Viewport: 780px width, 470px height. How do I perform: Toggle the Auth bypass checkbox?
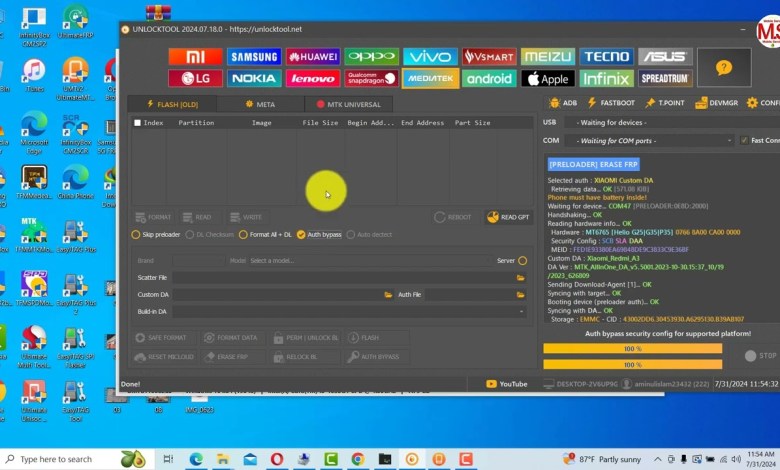pyautogui.click(x=301, y=235)
